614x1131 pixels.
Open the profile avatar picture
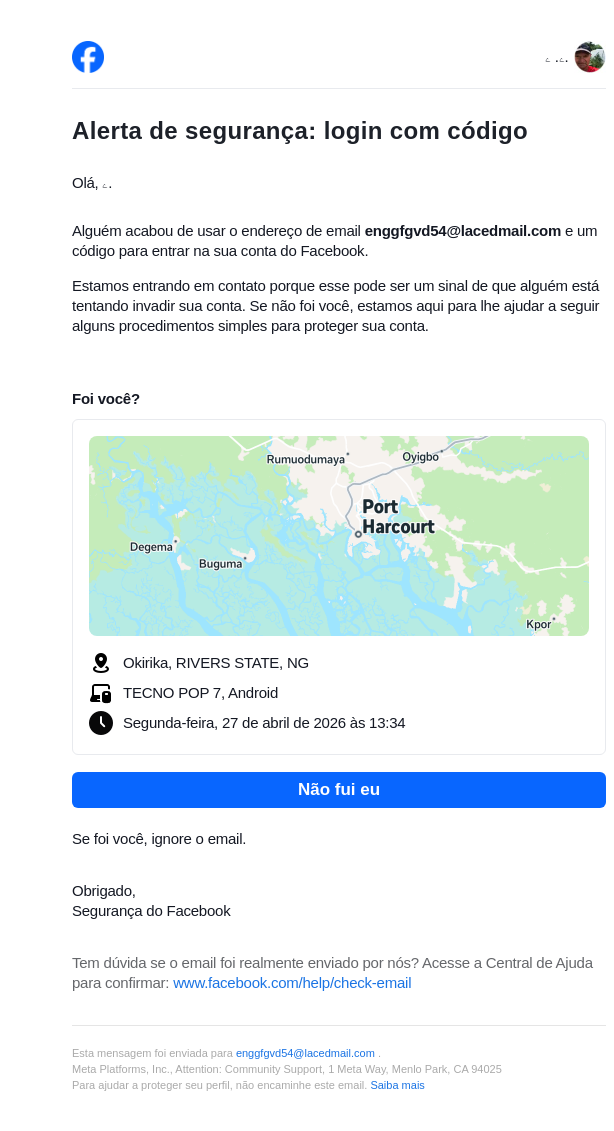click(x=589, y=57)
